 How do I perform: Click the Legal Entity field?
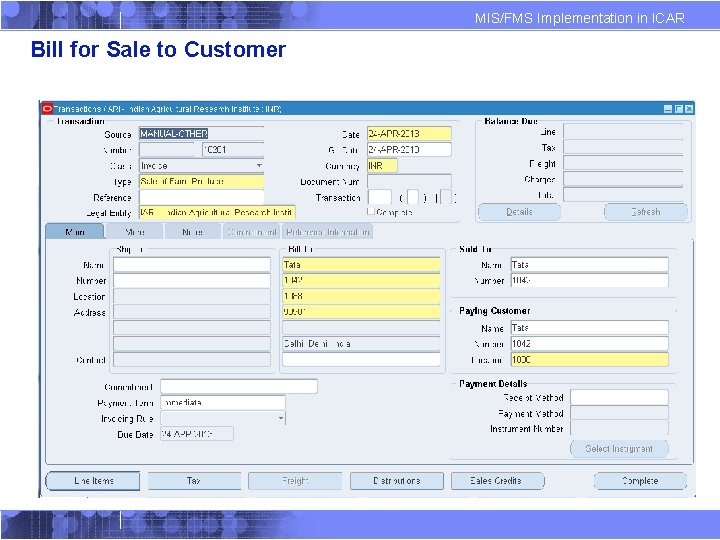click(217, 213)
